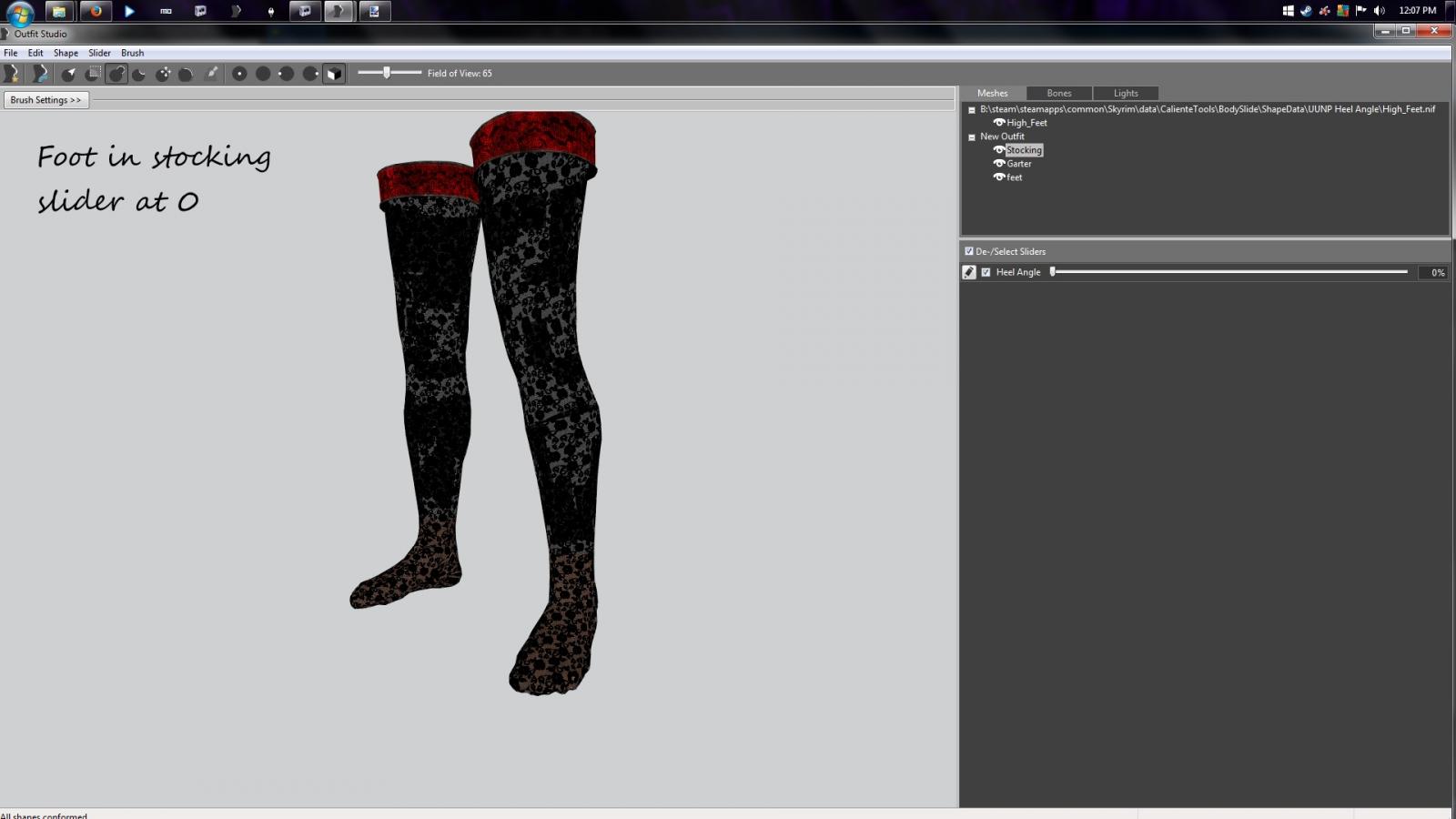Viewport: 1456px width, 819px height.
Task: Toggle the cube view mode icon
Action: click(334, 74)
